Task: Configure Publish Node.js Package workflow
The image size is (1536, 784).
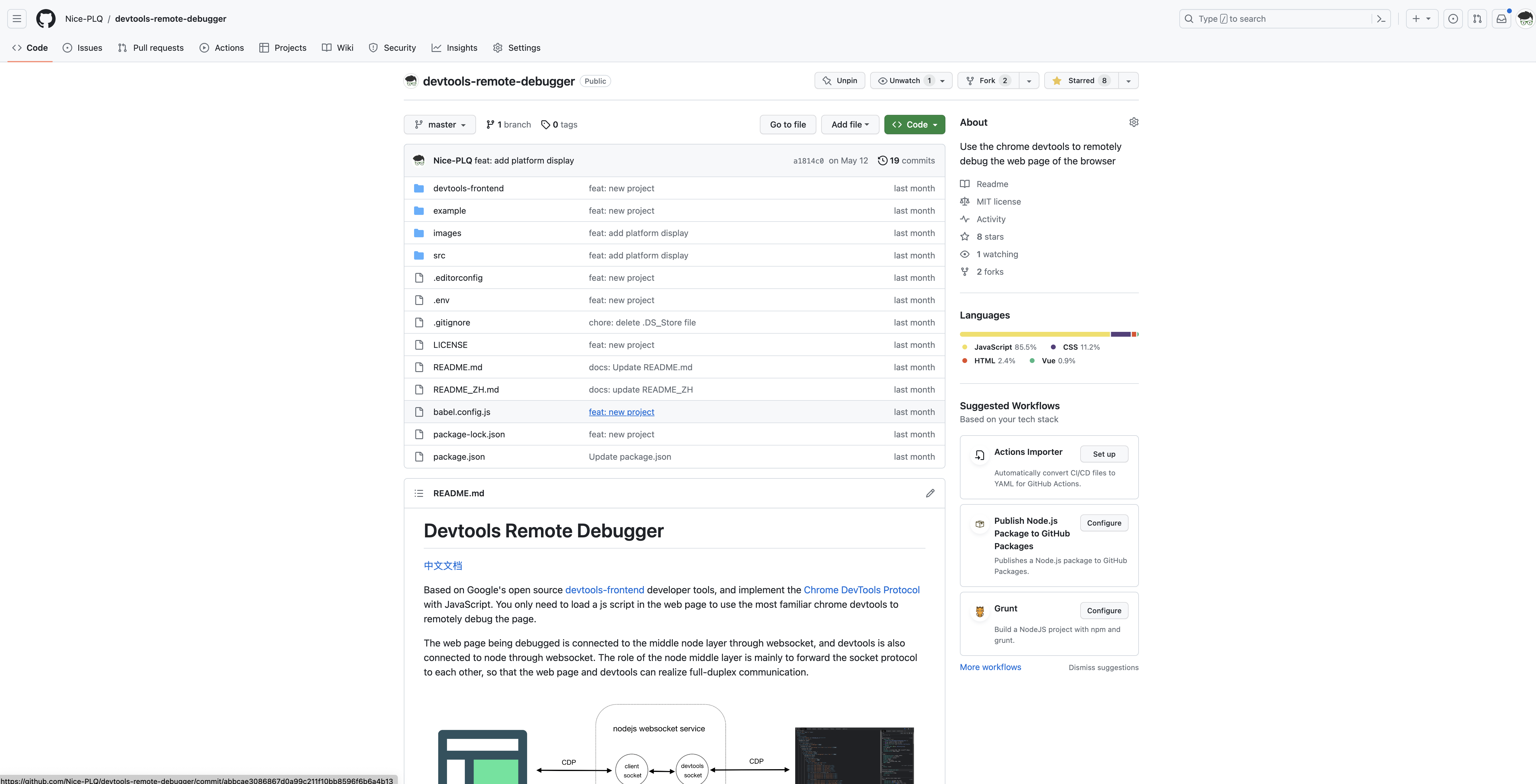Action: pyautogui.click(x=1104, y=523)
